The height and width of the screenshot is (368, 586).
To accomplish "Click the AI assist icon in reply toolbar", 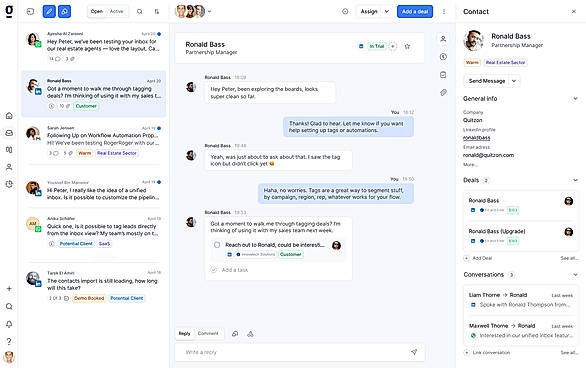I will [250, 334].
